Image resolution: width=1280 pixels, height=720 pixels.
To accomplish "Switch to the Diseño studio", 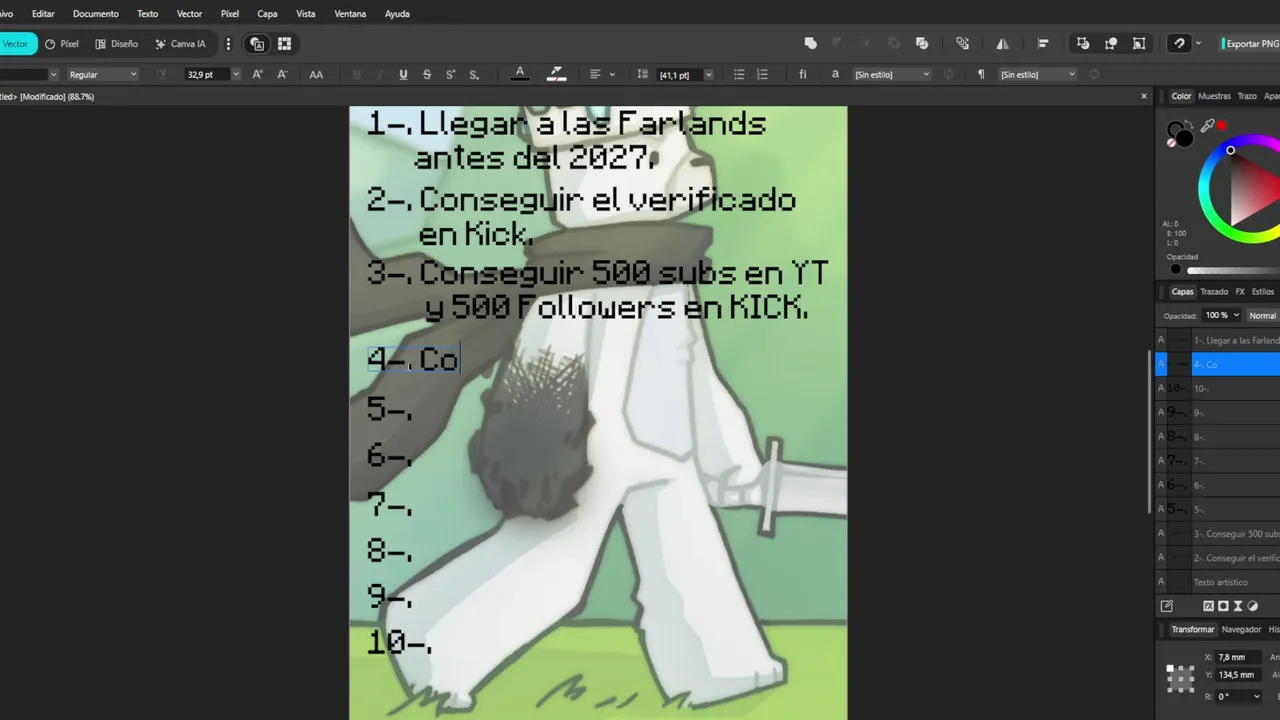I will coord(117,44).
